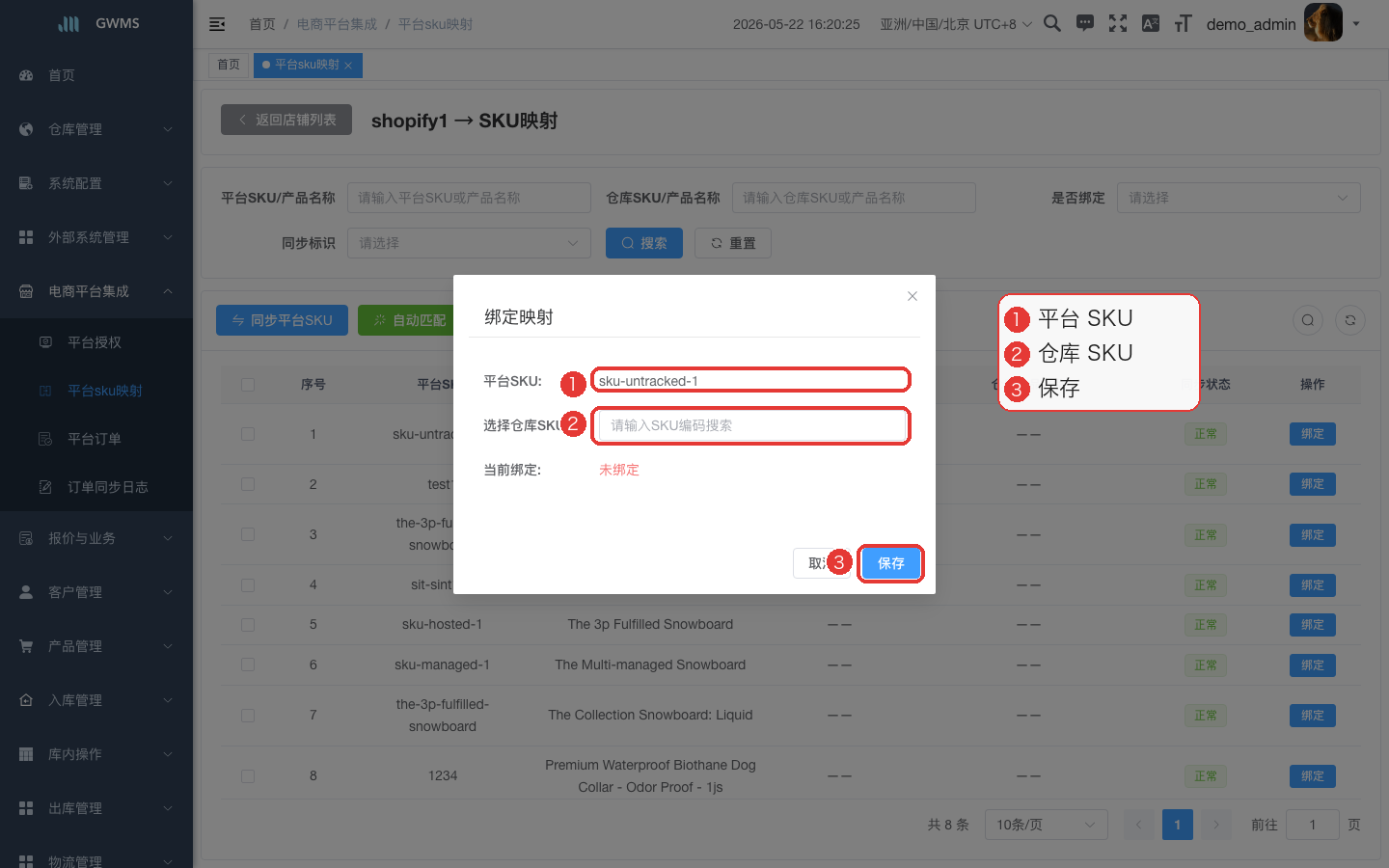Open the font size icon
This screenshot has width=1389, height=868.
point(1183,23)
